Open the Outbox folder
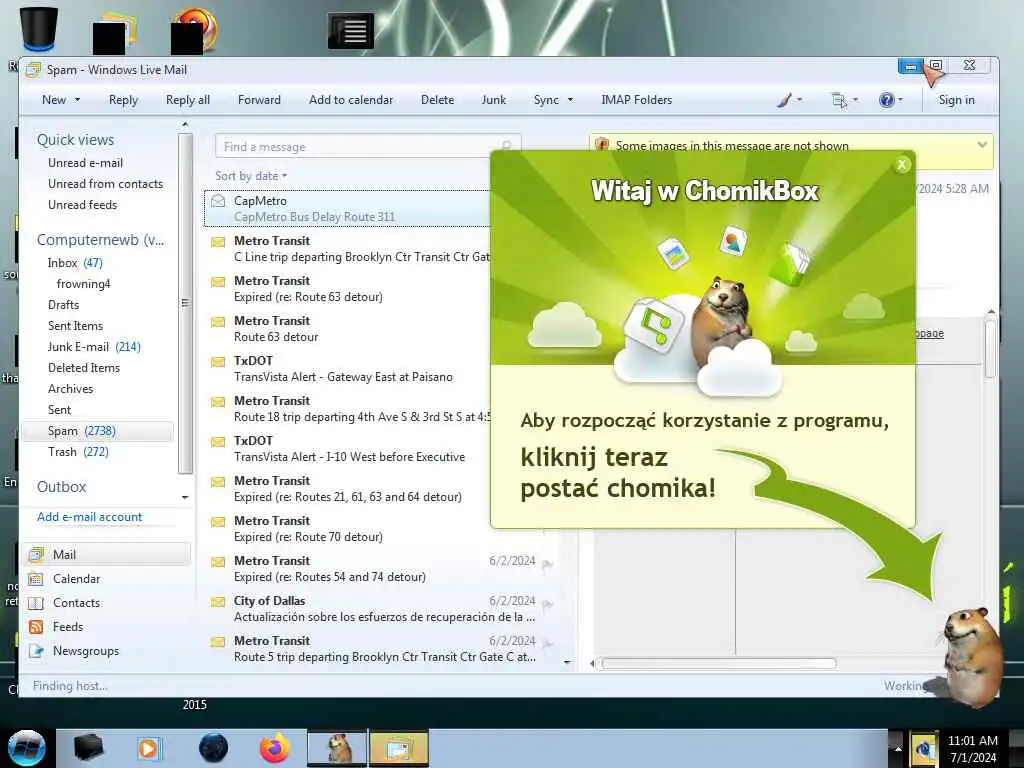 [61, 487]
